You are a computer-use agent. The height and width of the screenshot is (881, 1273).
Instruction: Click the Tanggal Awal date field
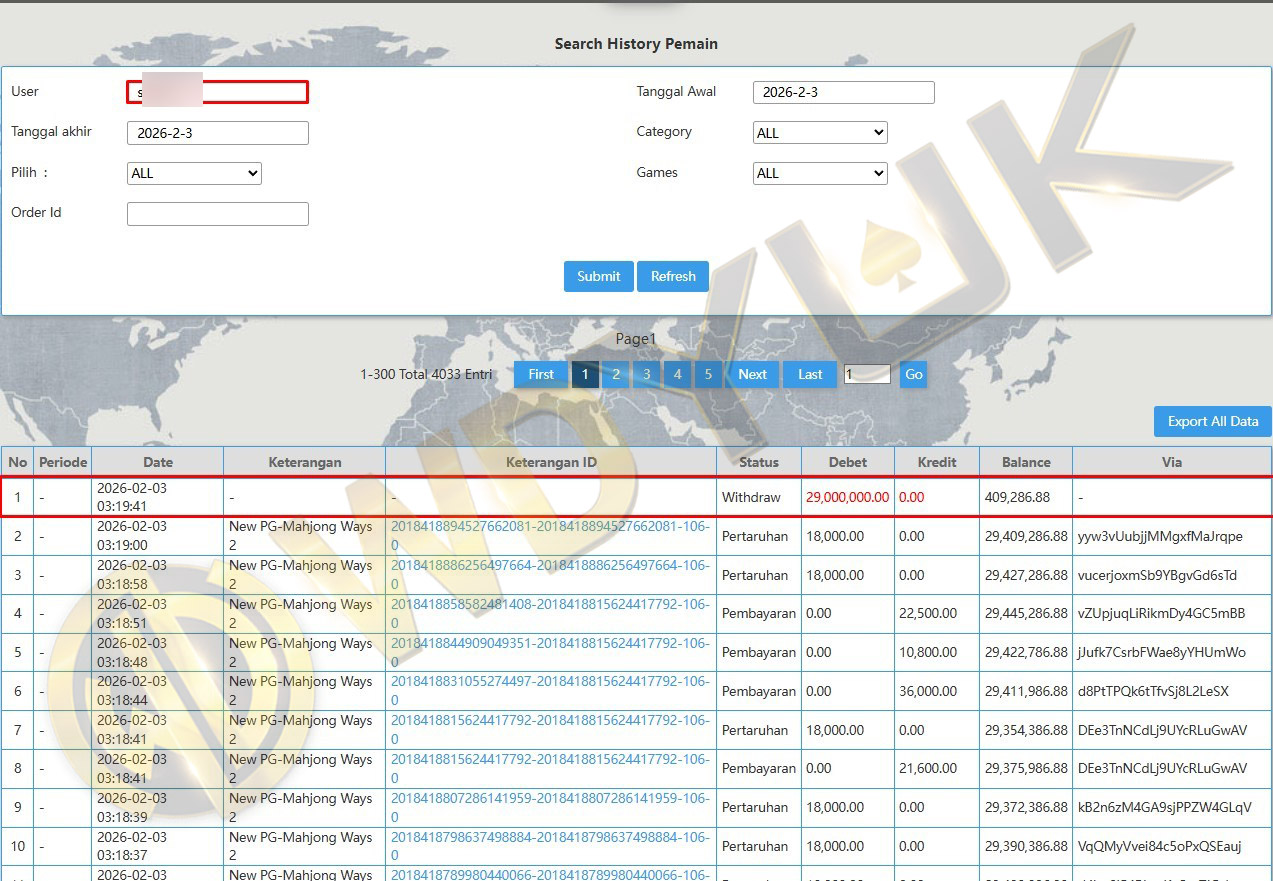point(843,93)
